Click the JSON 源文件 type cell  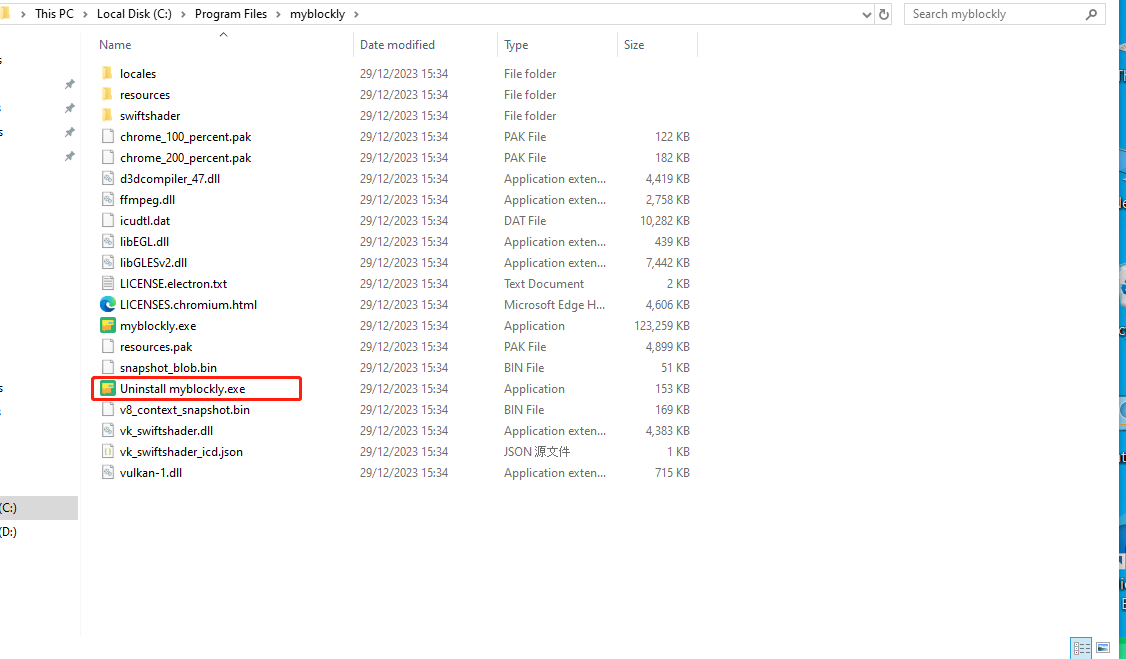(537, 452)
